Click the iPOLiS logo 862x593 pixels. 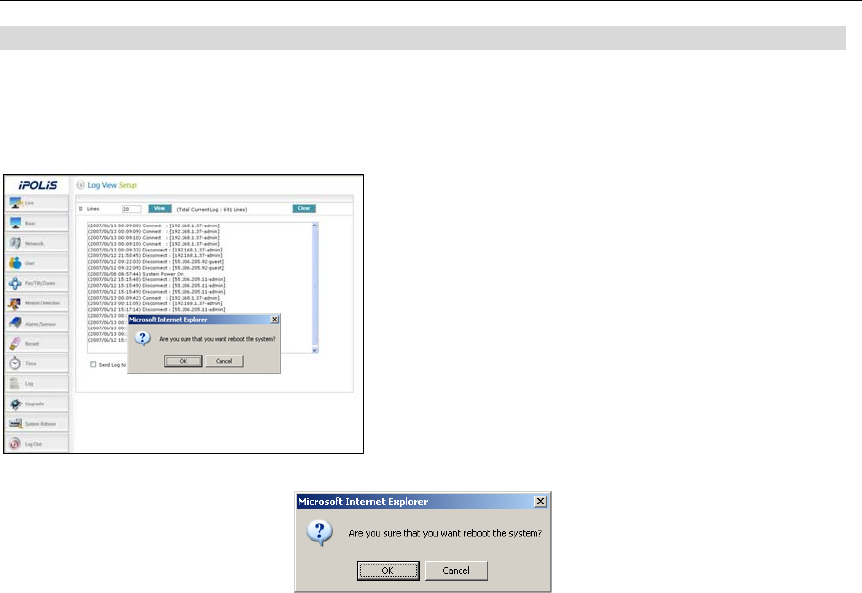coord(37,185)
